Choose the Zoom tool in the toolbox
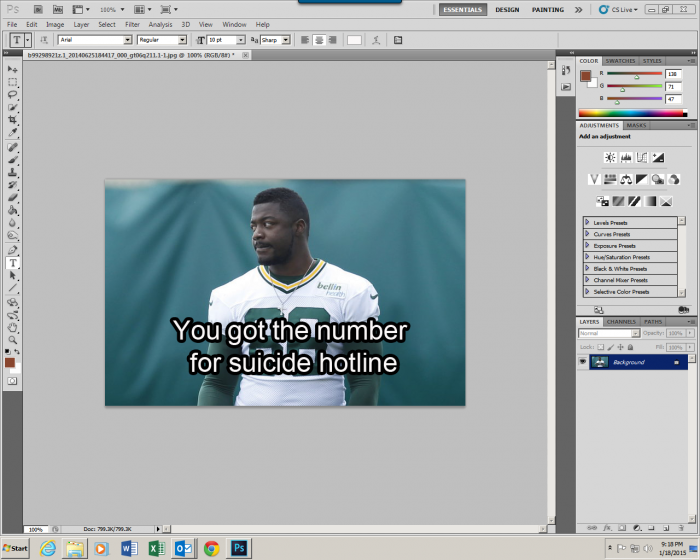The height and width of the screenshot is (560, 700). click(x=13, y=340)
